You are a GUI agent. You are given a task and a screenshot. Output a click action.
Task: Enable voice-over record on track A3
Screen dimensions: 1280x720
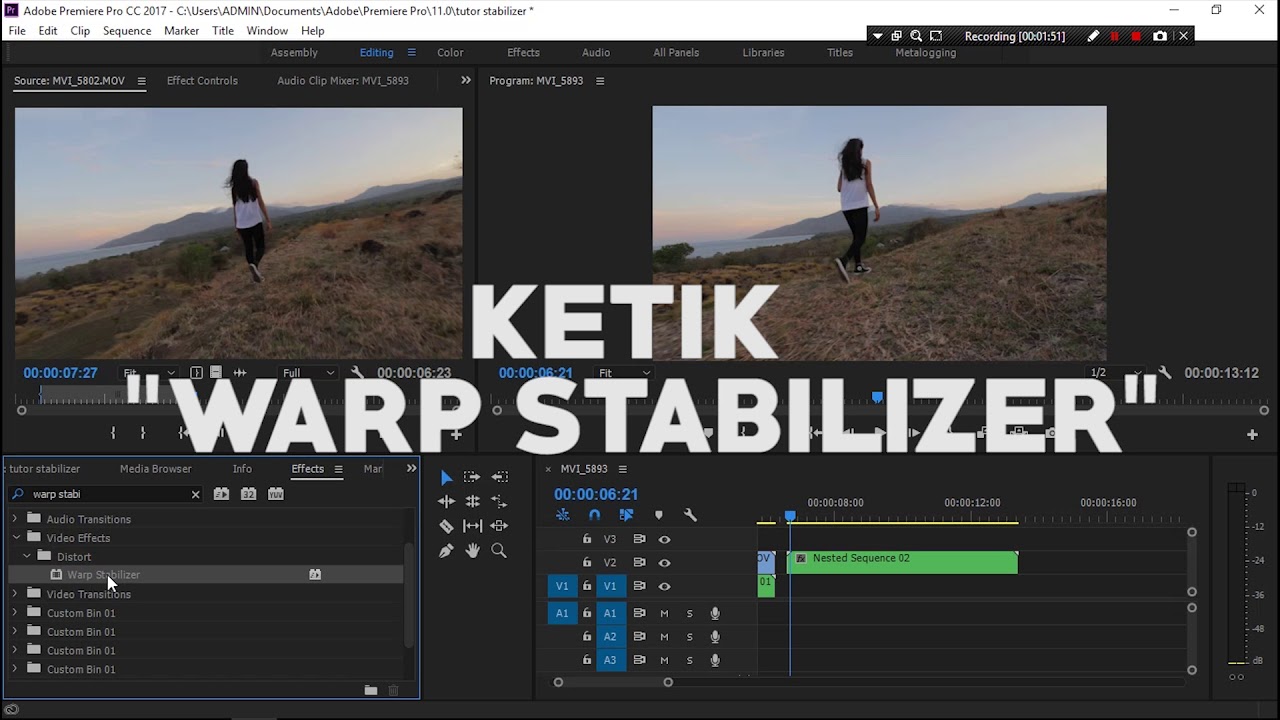(715, 660)
